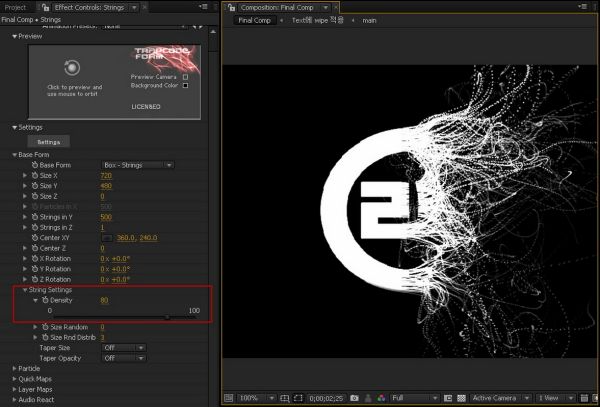Viewport: 600px width, 407px height.
Task: Open the Base Form Box - Strings dropdown
Action: pyautogui.click(x=138, y=165)
